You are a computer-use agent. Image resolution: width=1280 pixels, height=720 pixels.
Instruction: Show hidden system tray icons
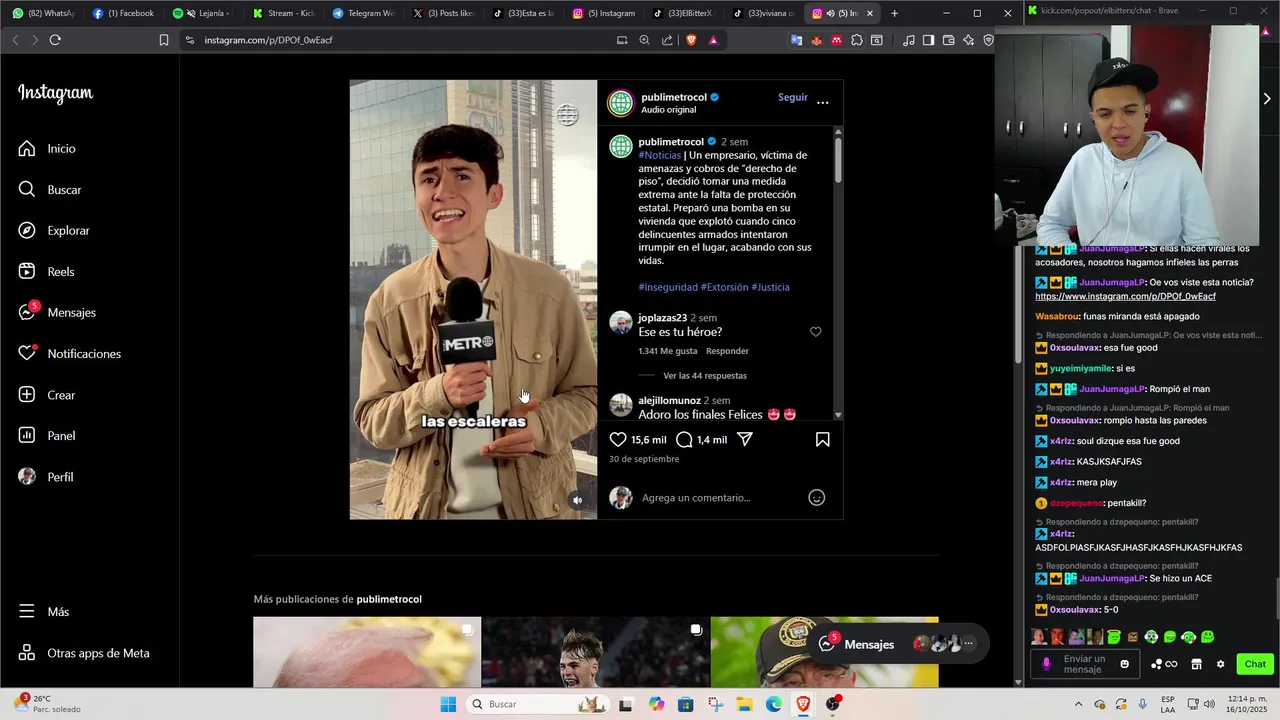pyautogui.click(x=1078, y=704)
